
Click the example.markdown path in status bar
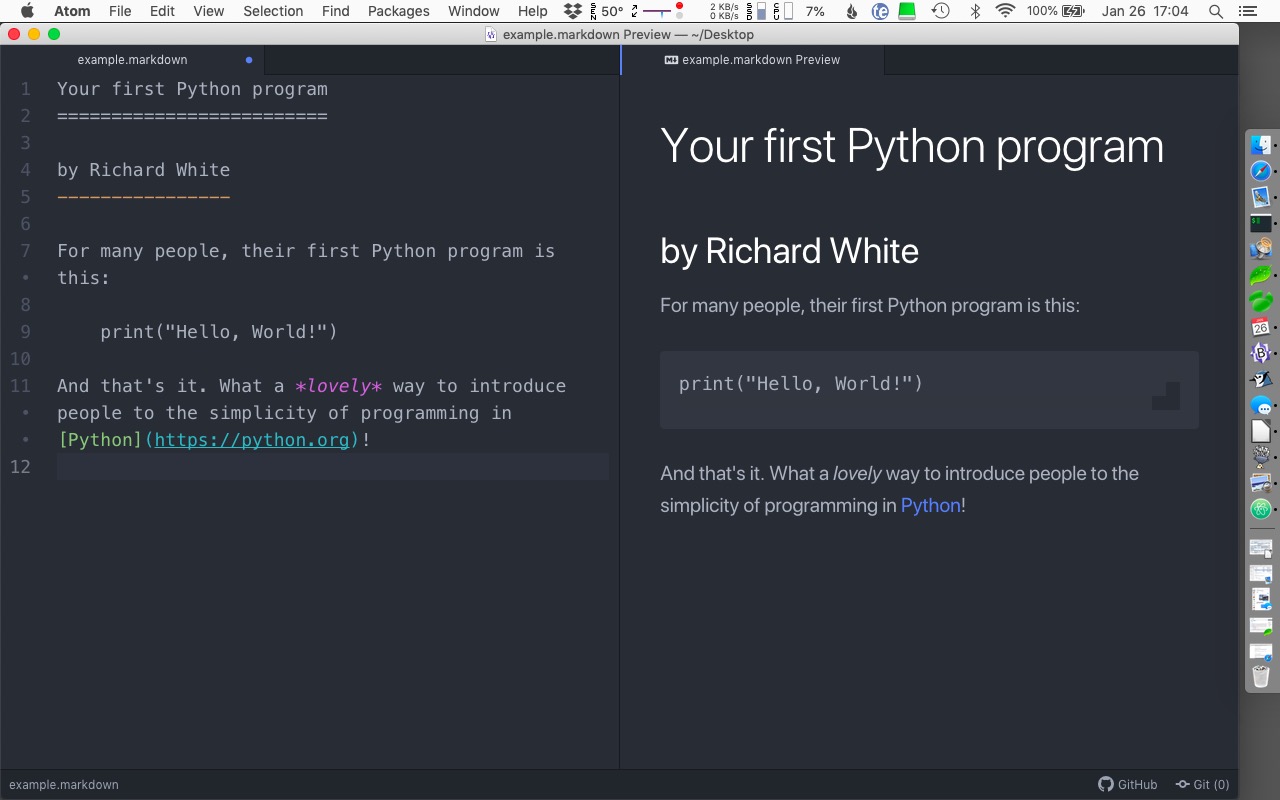coord(64,785)
